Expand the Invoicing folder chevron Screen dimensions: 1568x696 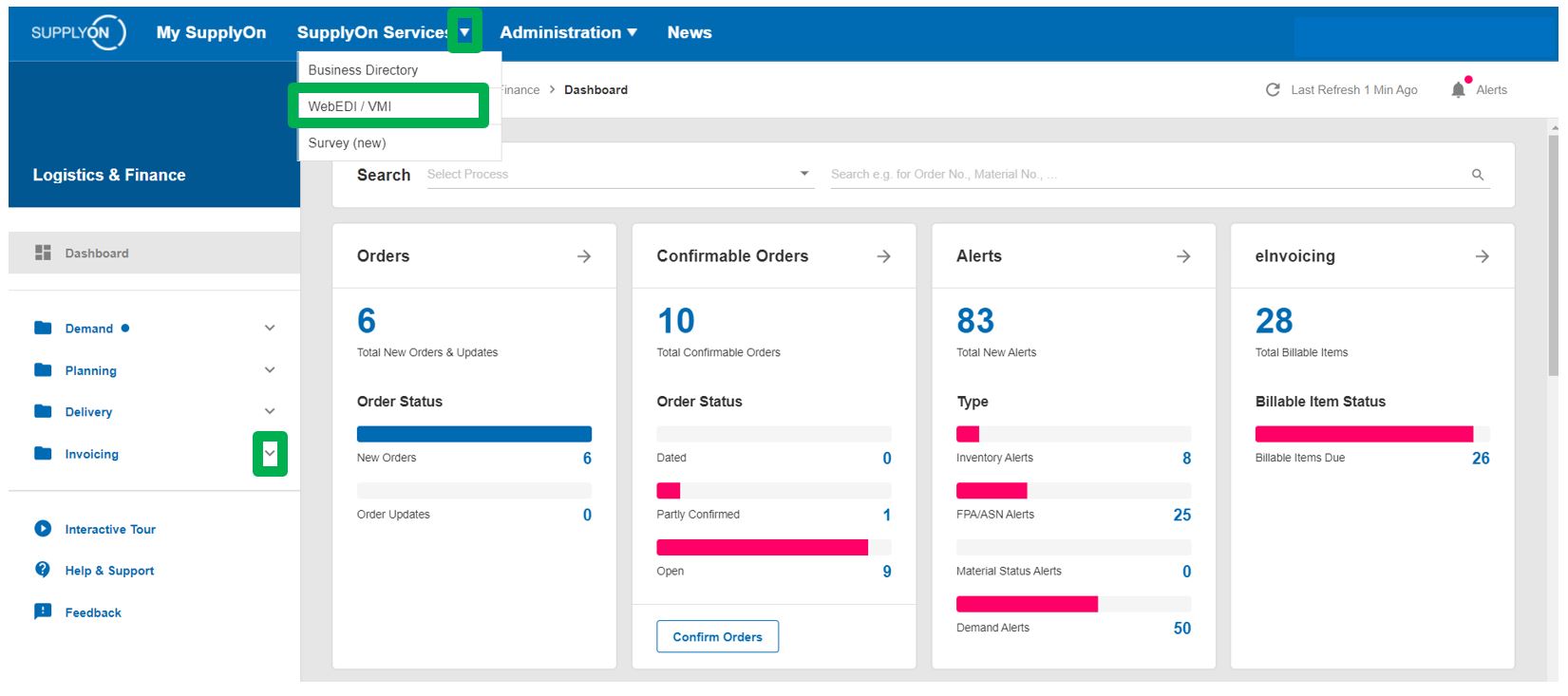point(270,454)
